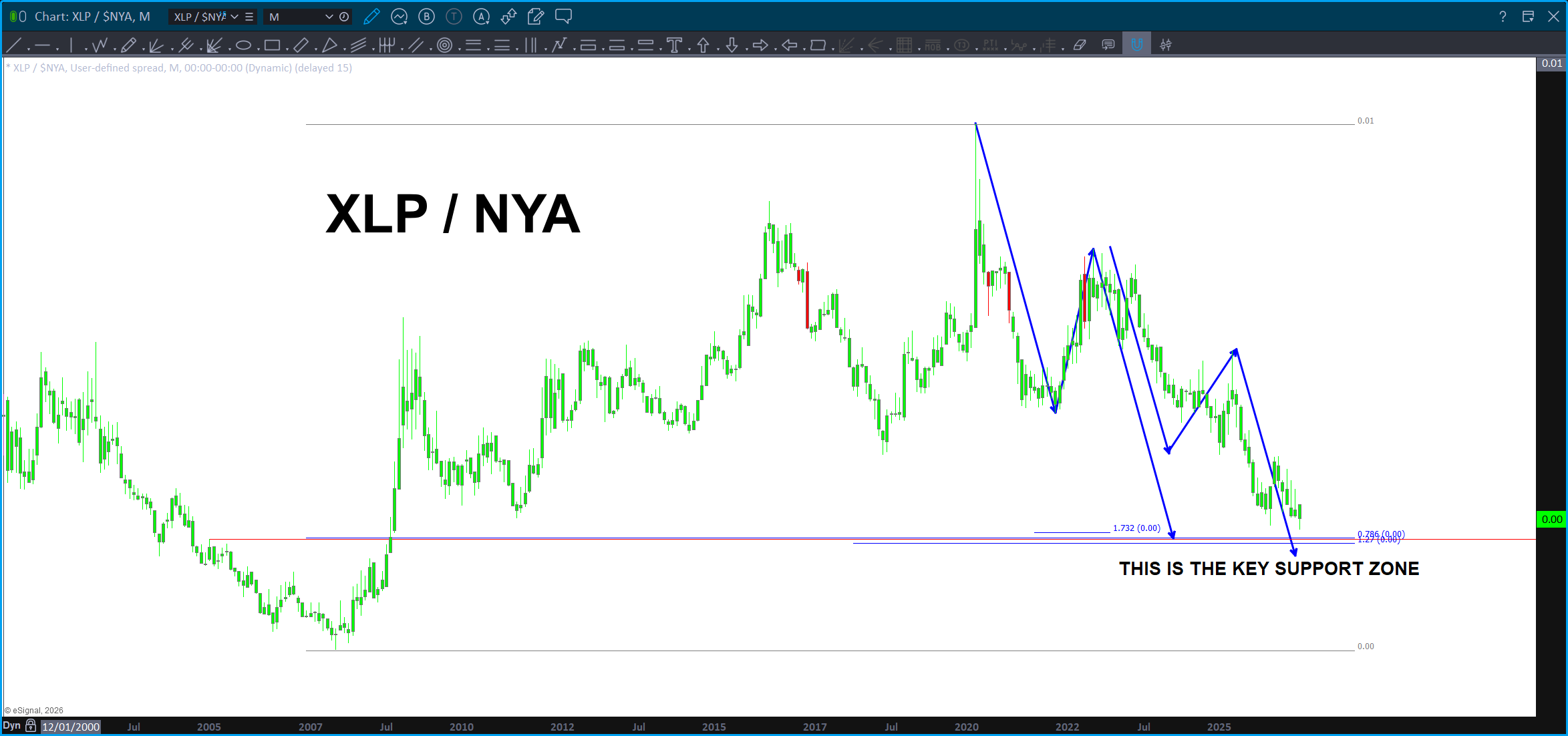Image resolution: width=1568 pixels, height=736 pixels.
Task: Select the trend line drawing tool
Action: tap(13, 45)
